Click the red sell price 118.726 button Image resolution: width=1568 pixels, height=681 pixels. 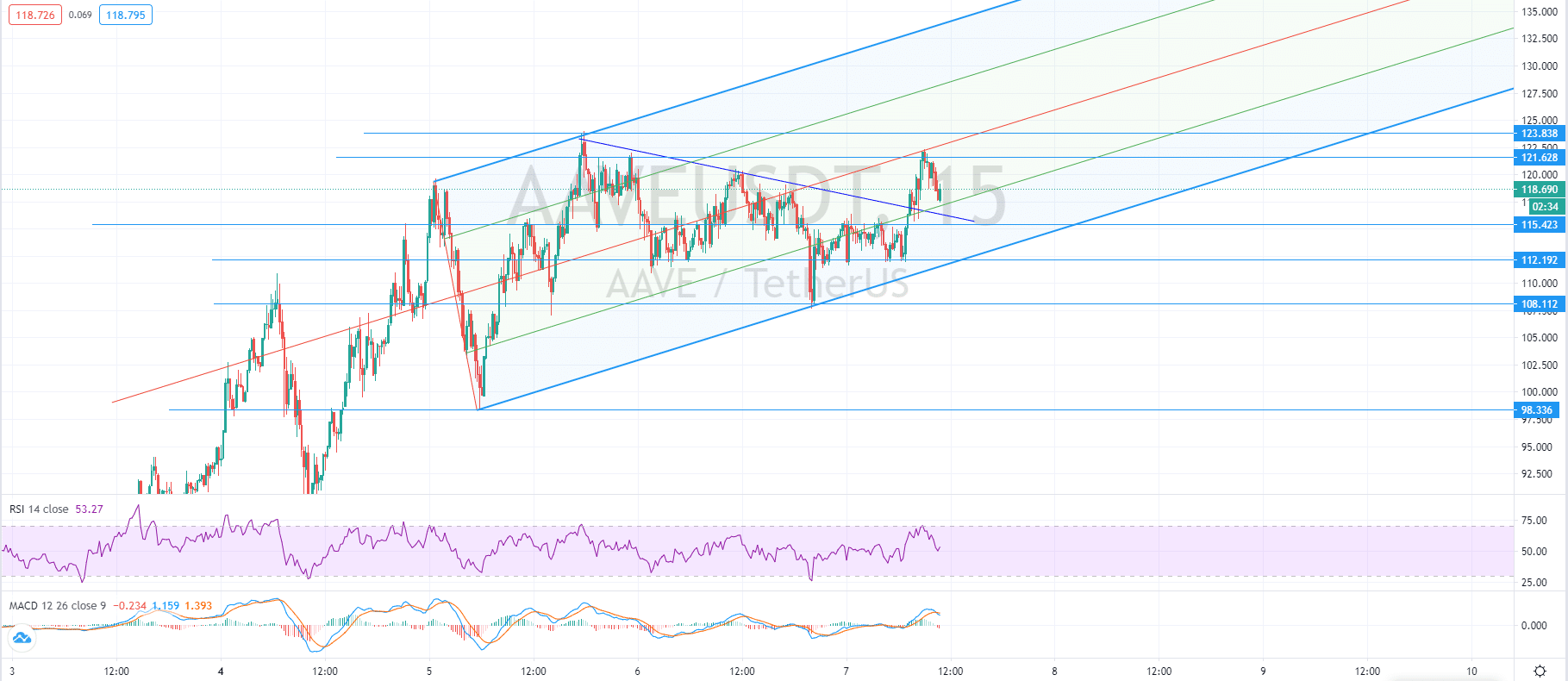point(35,16)
